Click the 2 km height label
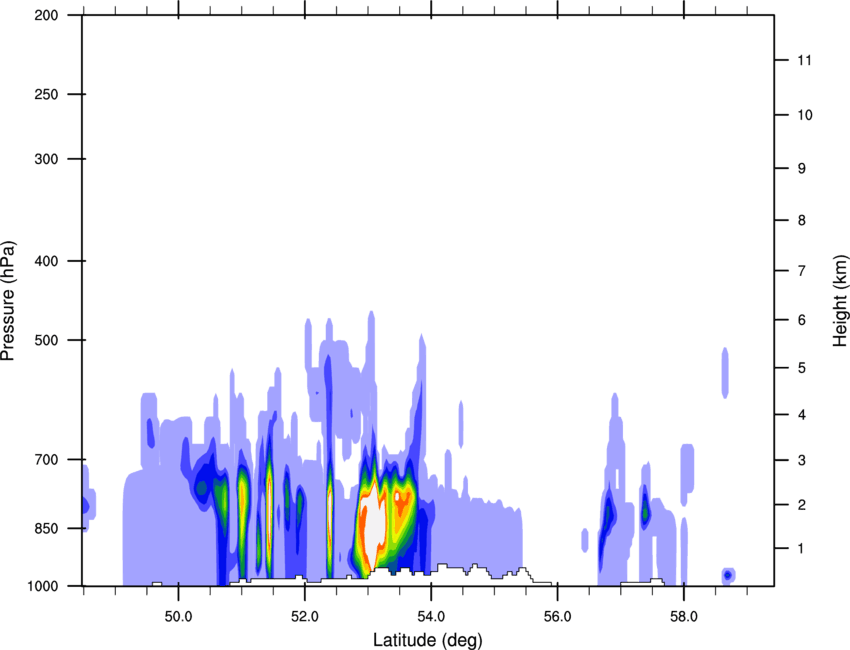This screenshot has height=650, width=850. point(802,505)
